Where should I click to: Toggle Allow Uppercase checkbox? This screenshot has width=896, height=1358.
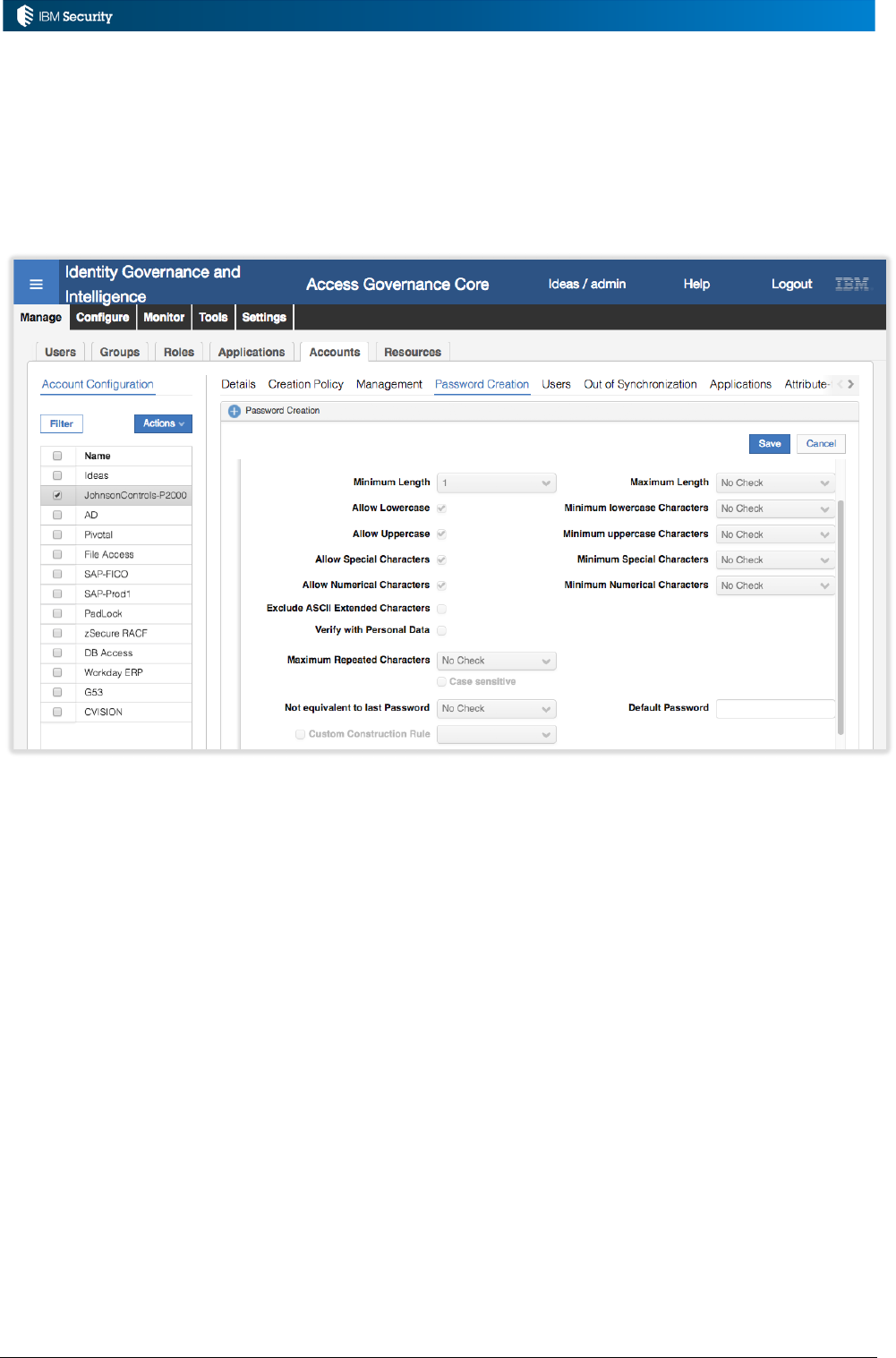point(441,534)
